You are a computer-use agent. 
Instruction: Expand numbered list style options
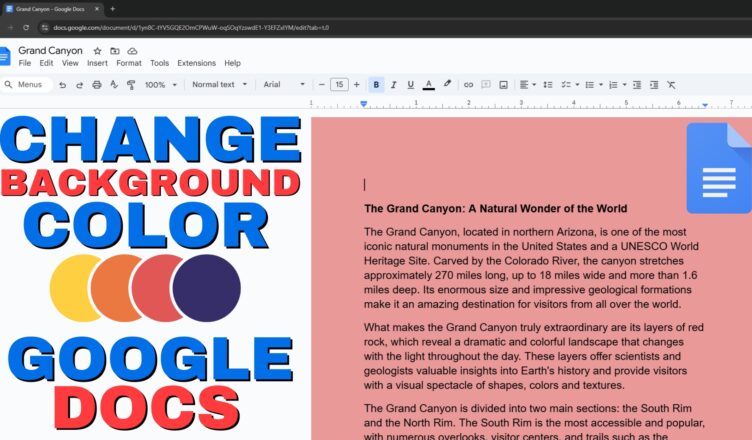pyautogui.click(x=624, y=85)
